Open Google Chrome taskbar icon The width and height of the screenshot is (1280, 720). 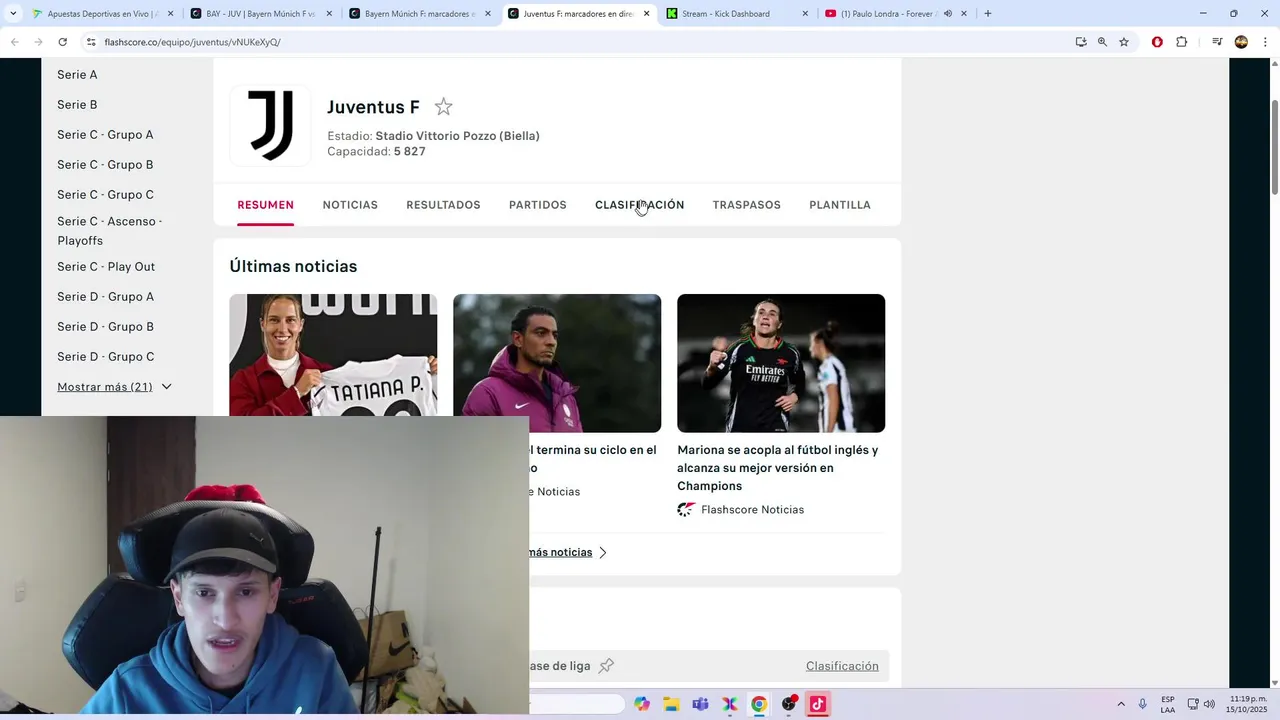759,704
